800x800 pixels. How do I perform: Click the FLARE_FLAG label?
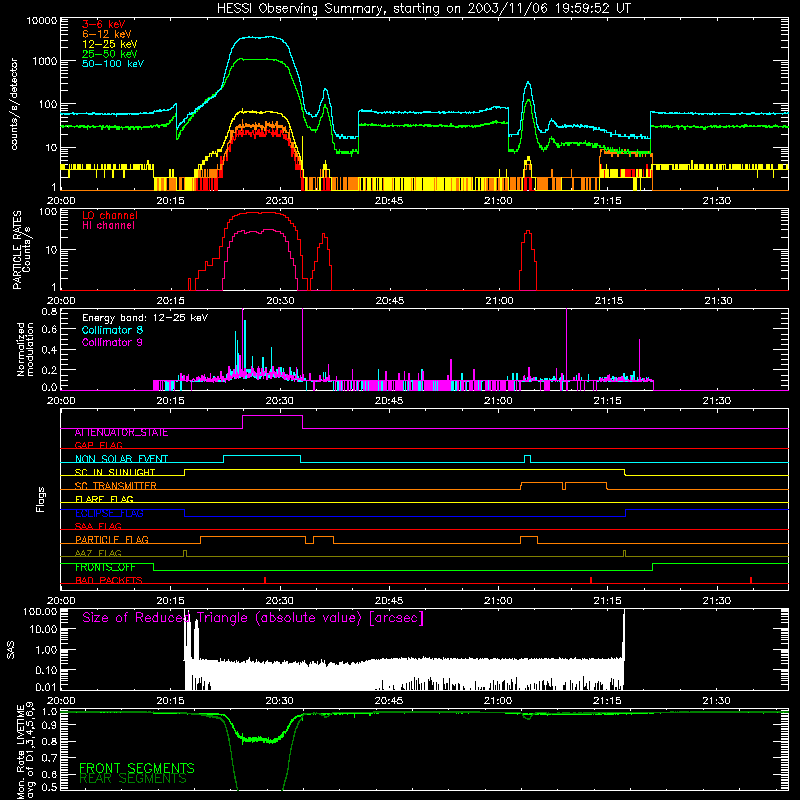104,499
